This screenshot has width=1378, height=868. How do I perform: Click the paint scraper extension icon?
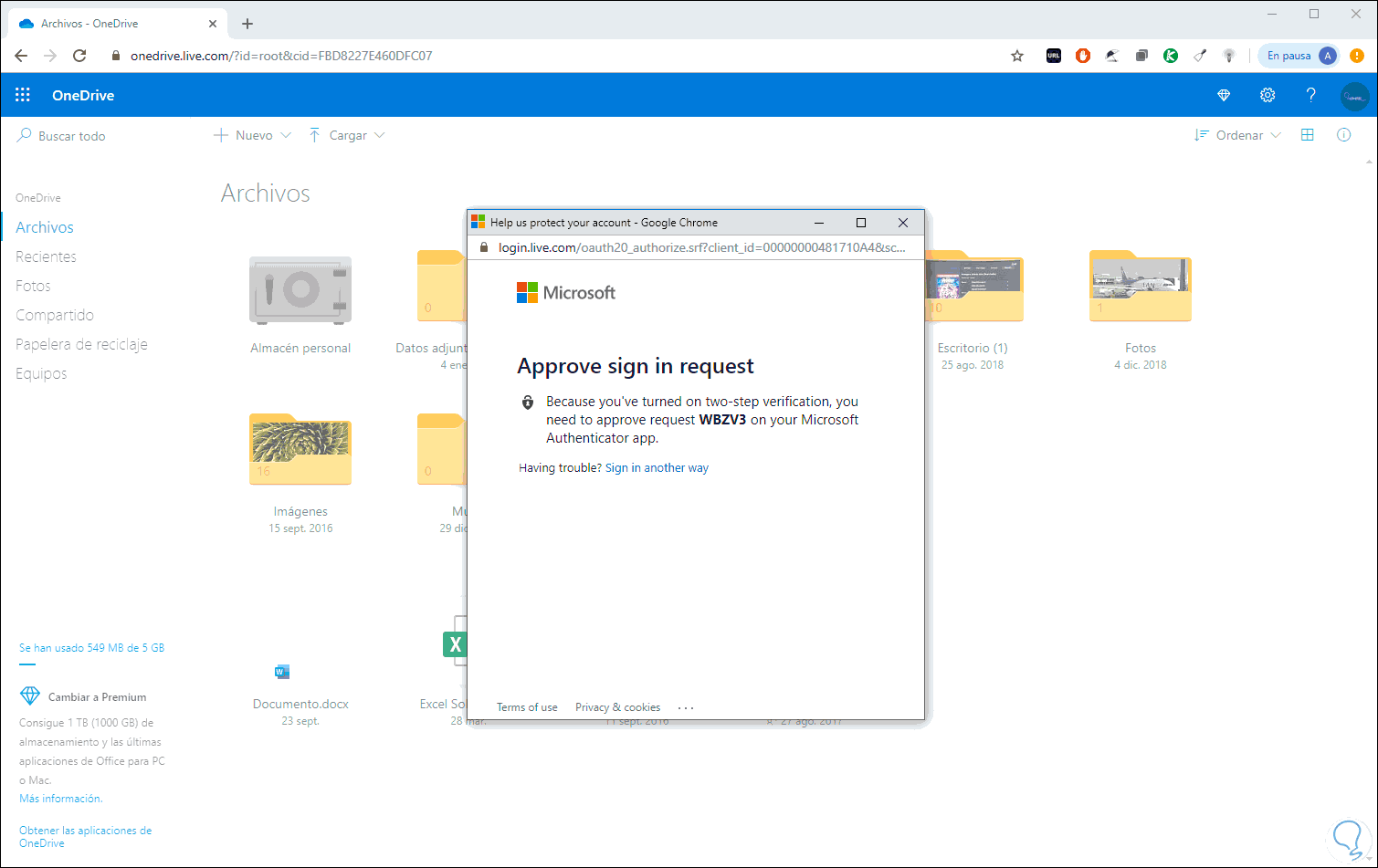tap(1200, 56)
